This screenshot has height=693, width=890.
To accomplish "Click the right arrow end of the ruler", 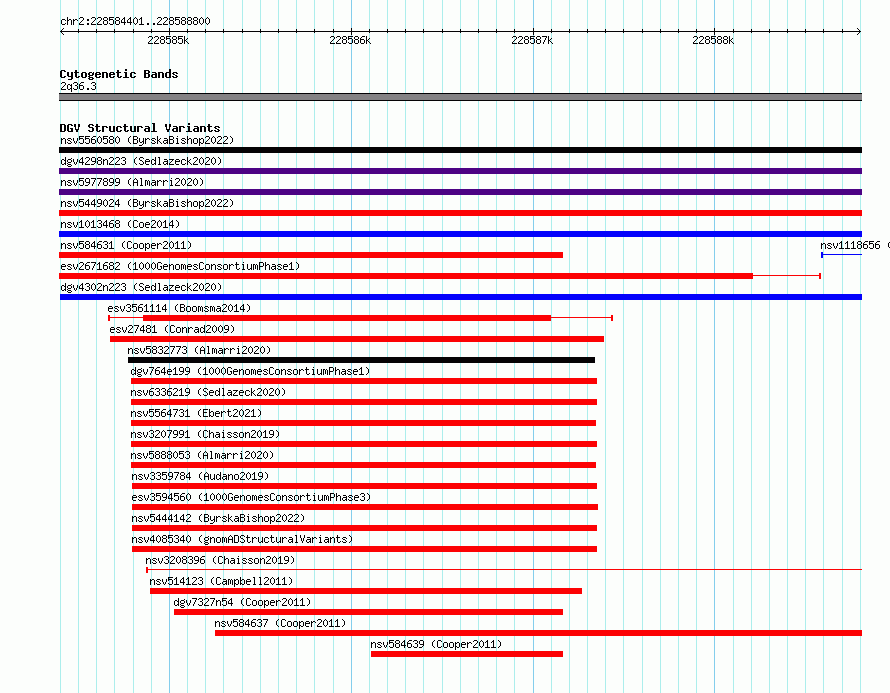I will click(x=859, y=31).
